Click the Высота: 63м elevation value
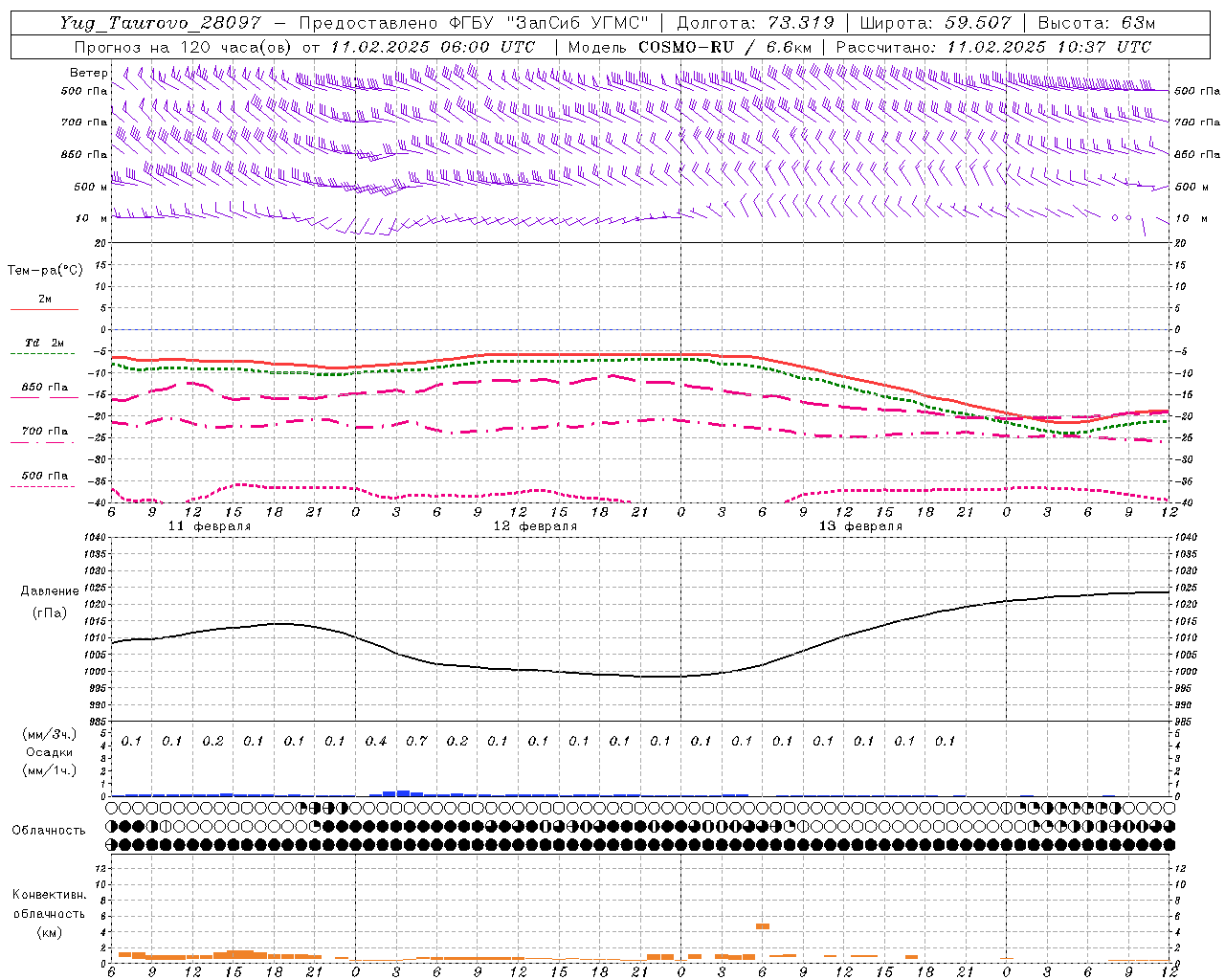Screen dimensions: 1225x980 (x=1096, y=23)
